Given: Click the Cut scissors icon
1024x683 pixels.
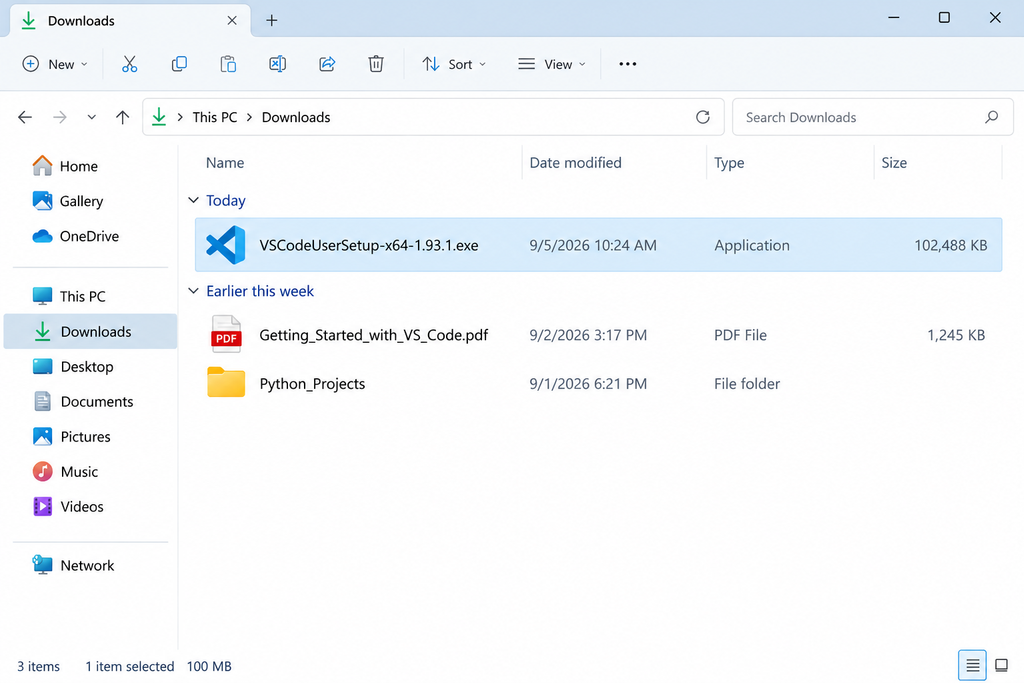Looking at the screenshot, I should point(129,64).
